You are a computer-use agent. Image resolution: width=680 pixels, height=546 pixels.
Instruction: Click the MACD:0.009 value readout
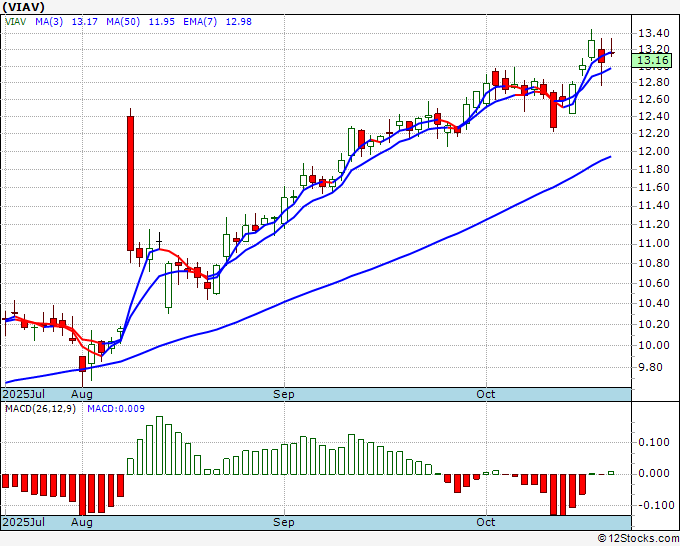coord(116,409)
